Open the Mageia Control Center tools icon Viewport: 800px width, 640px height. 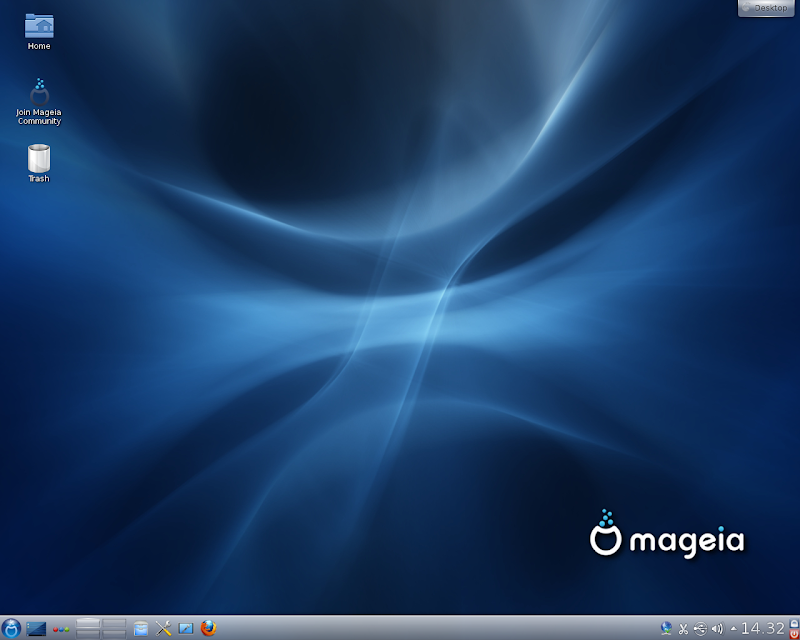click(x=163, y=628)
